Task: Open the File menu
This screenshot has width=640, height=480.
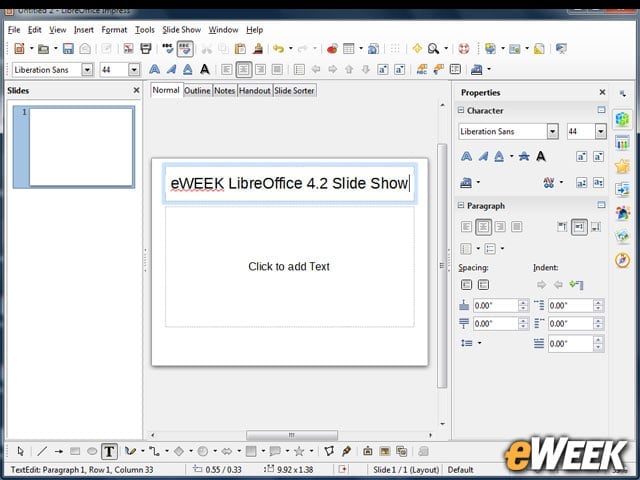Action: [x=13, y=30]
